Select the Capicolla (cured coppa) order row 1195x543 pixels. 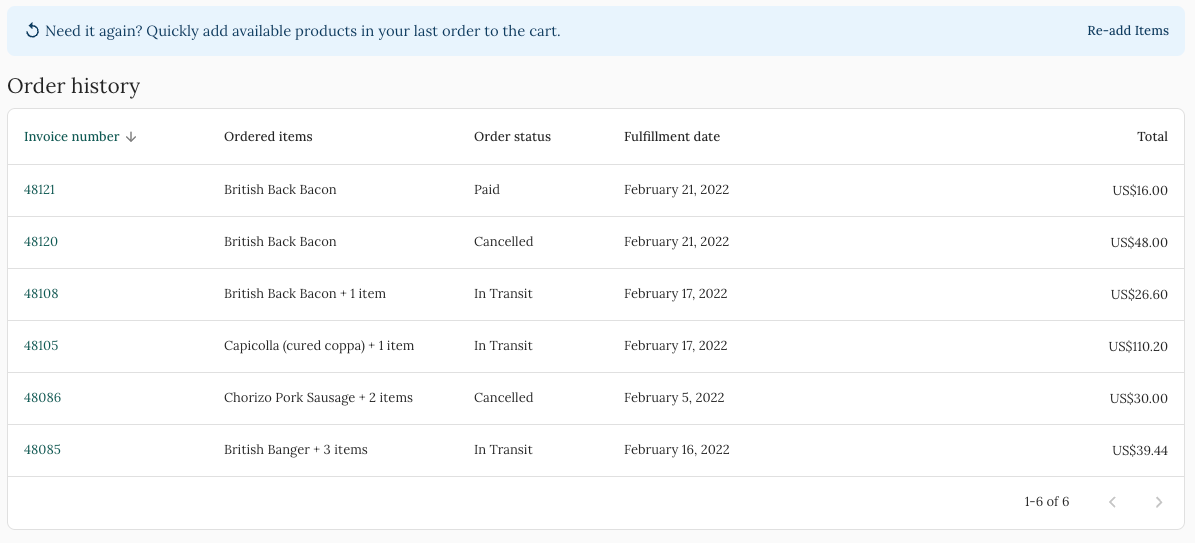596,346
